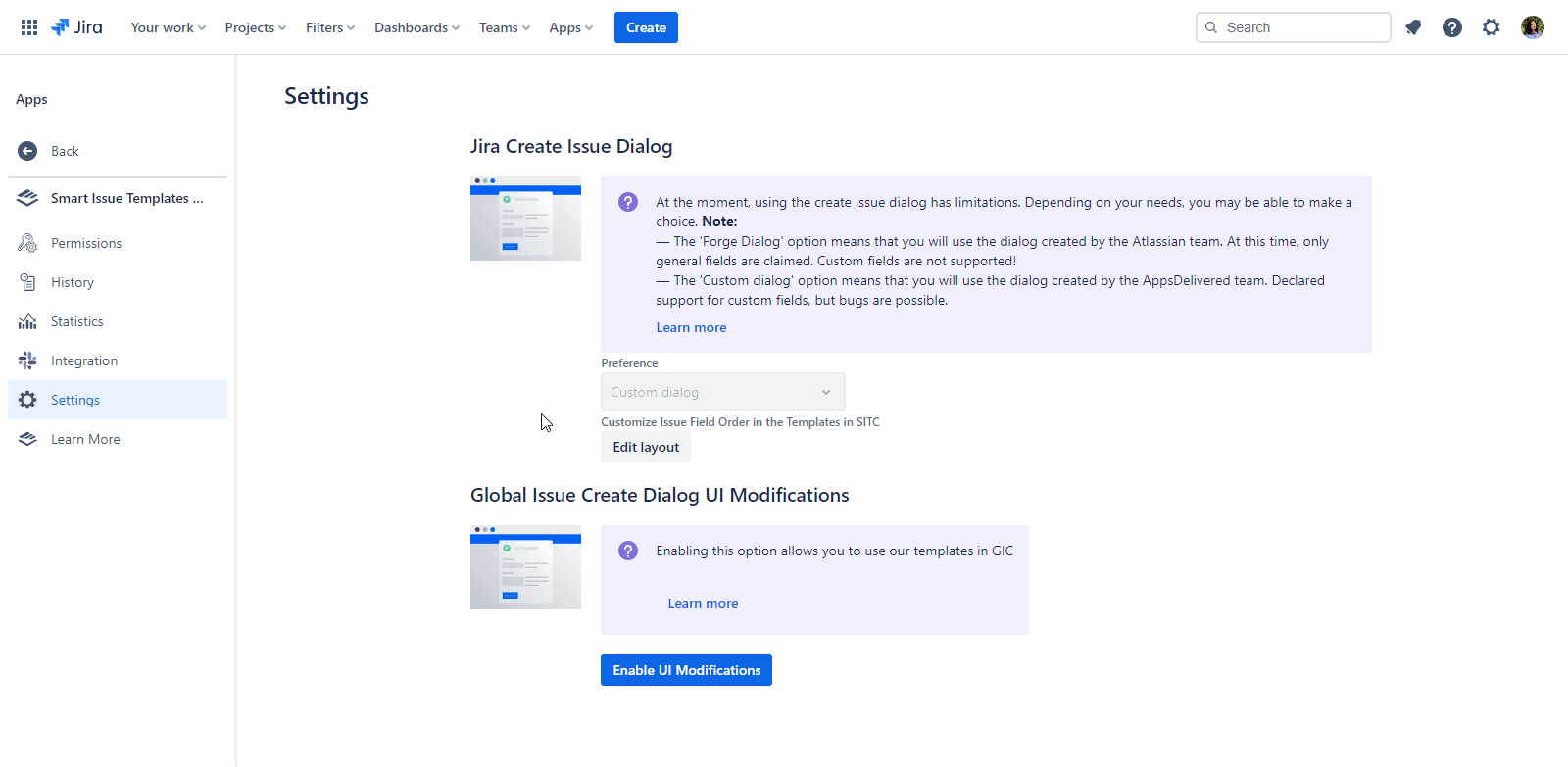Open the Preference Custom dialog dropdown
The image size is (1568, 767).
click(722, 392)
